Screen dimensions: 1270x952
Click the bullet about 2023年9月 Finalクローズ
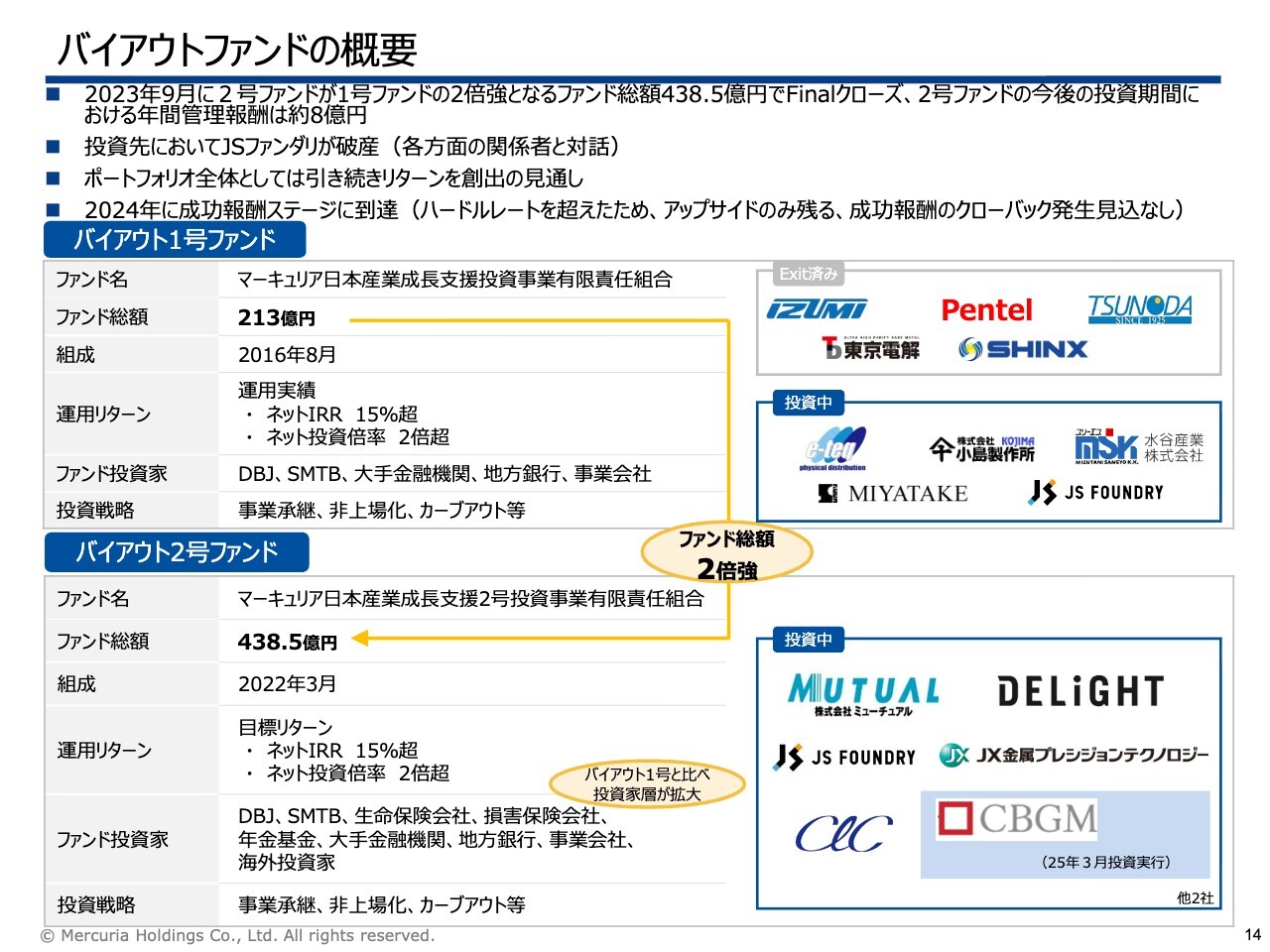[x=642, y=104]
